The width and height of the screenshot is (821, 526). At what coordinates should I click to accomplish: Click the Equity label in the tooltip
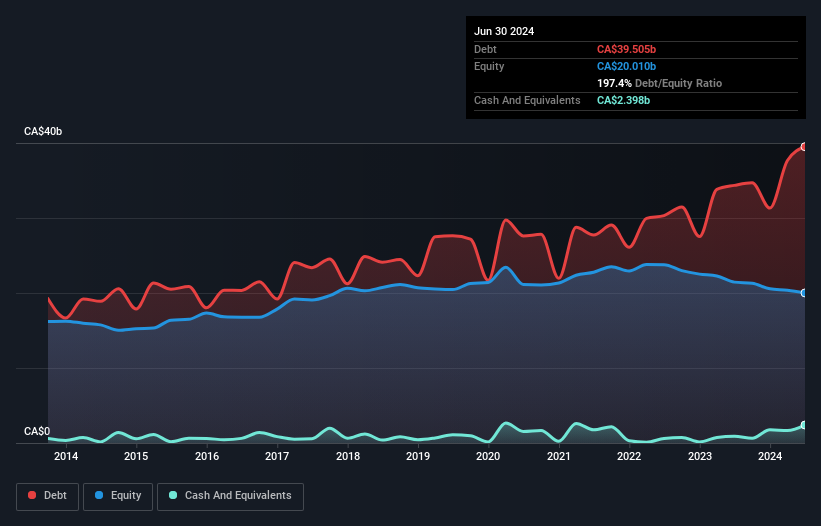(x=489, y=66)
